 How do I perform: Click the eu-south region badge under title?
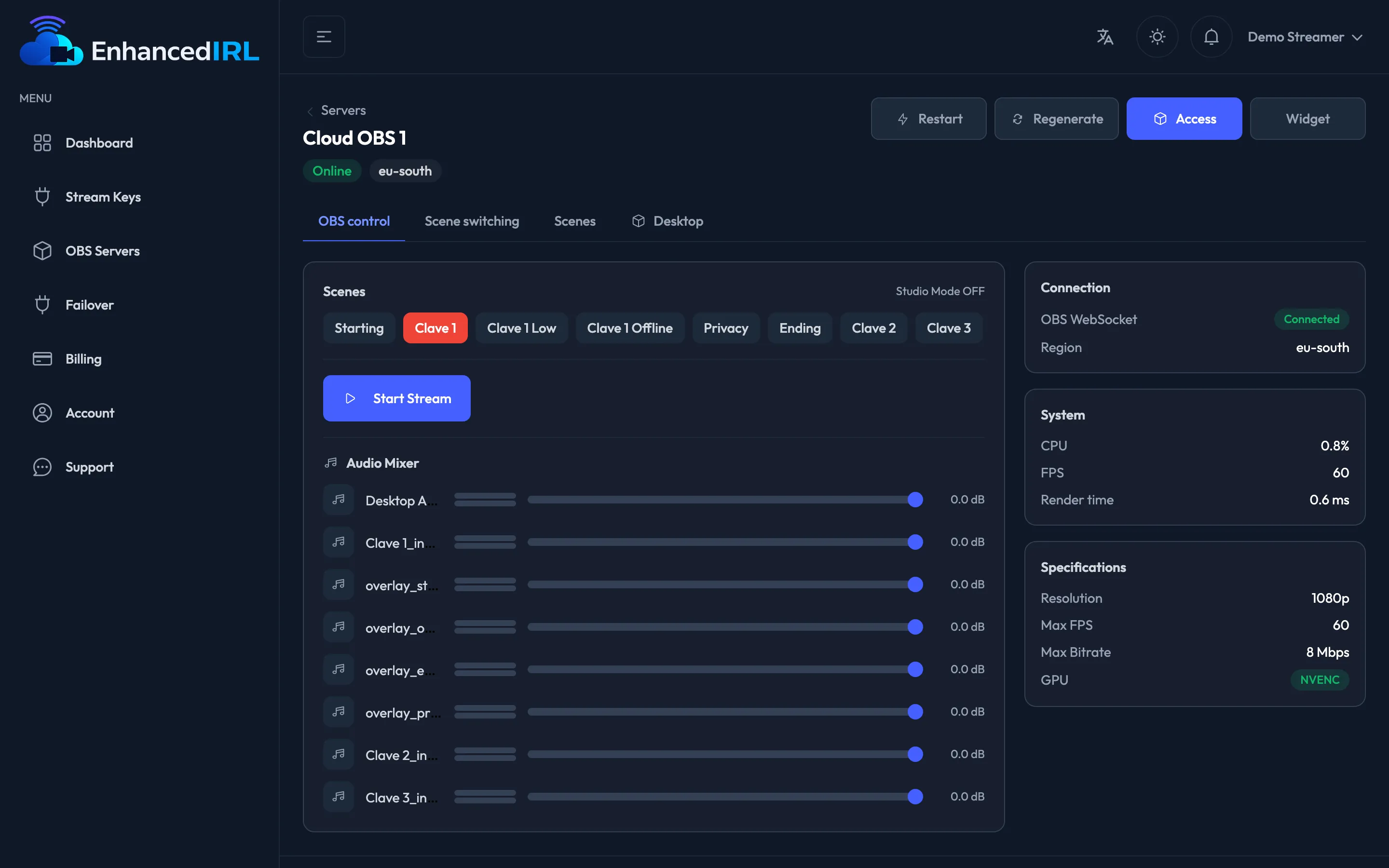405,171
